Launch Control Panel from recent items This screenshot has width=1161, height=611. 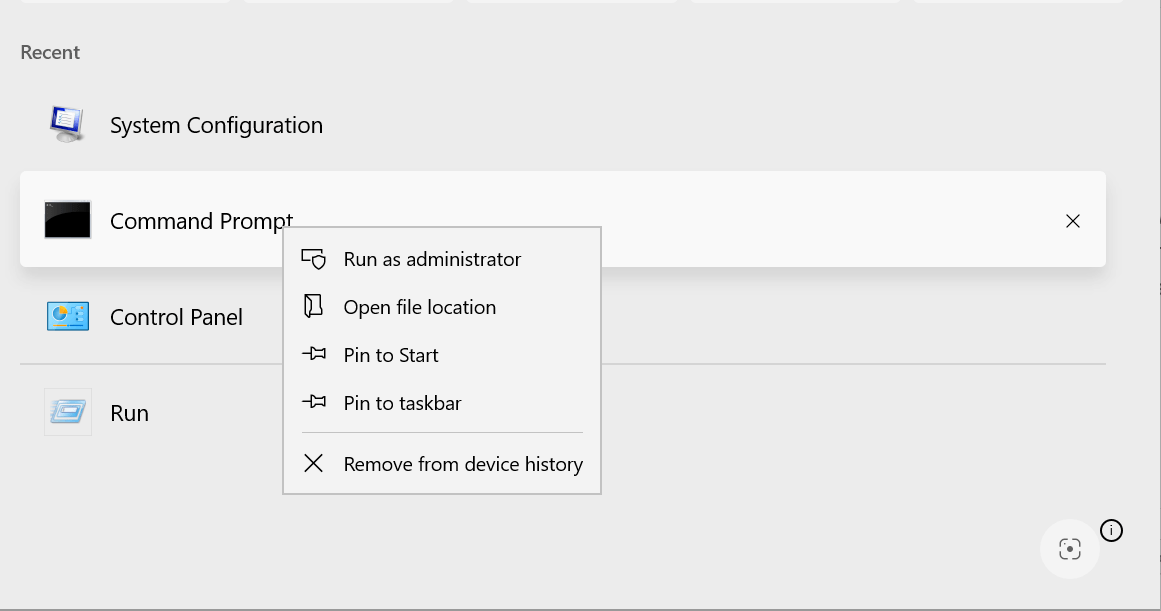(x=176, y=317)
